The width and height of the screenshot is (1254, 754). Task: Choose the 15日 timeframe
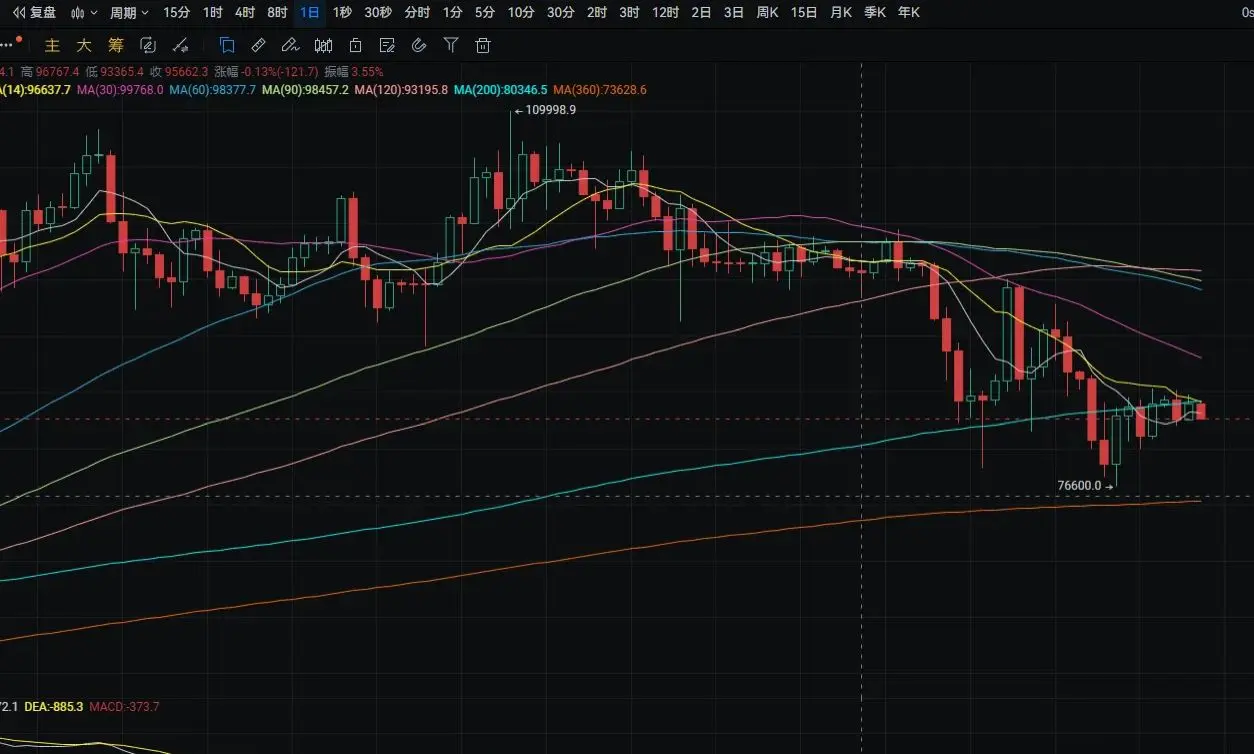coord(804,13)
